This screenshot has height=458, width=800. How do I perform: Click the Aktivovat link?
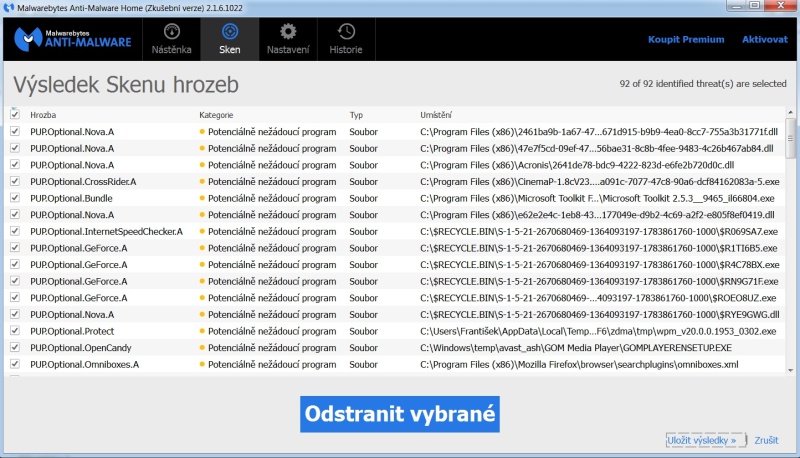click(764, 39)
